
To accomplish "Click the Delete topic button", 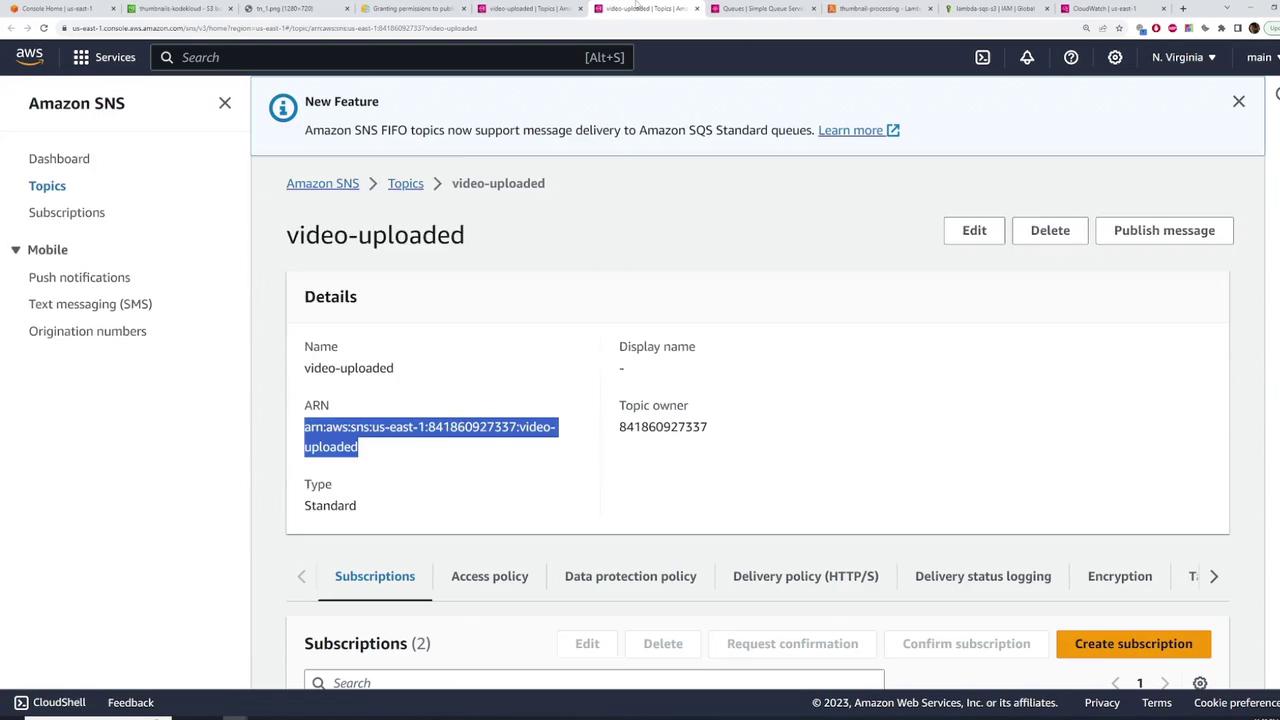I will pyautogui.click(x=1050, y=230).
